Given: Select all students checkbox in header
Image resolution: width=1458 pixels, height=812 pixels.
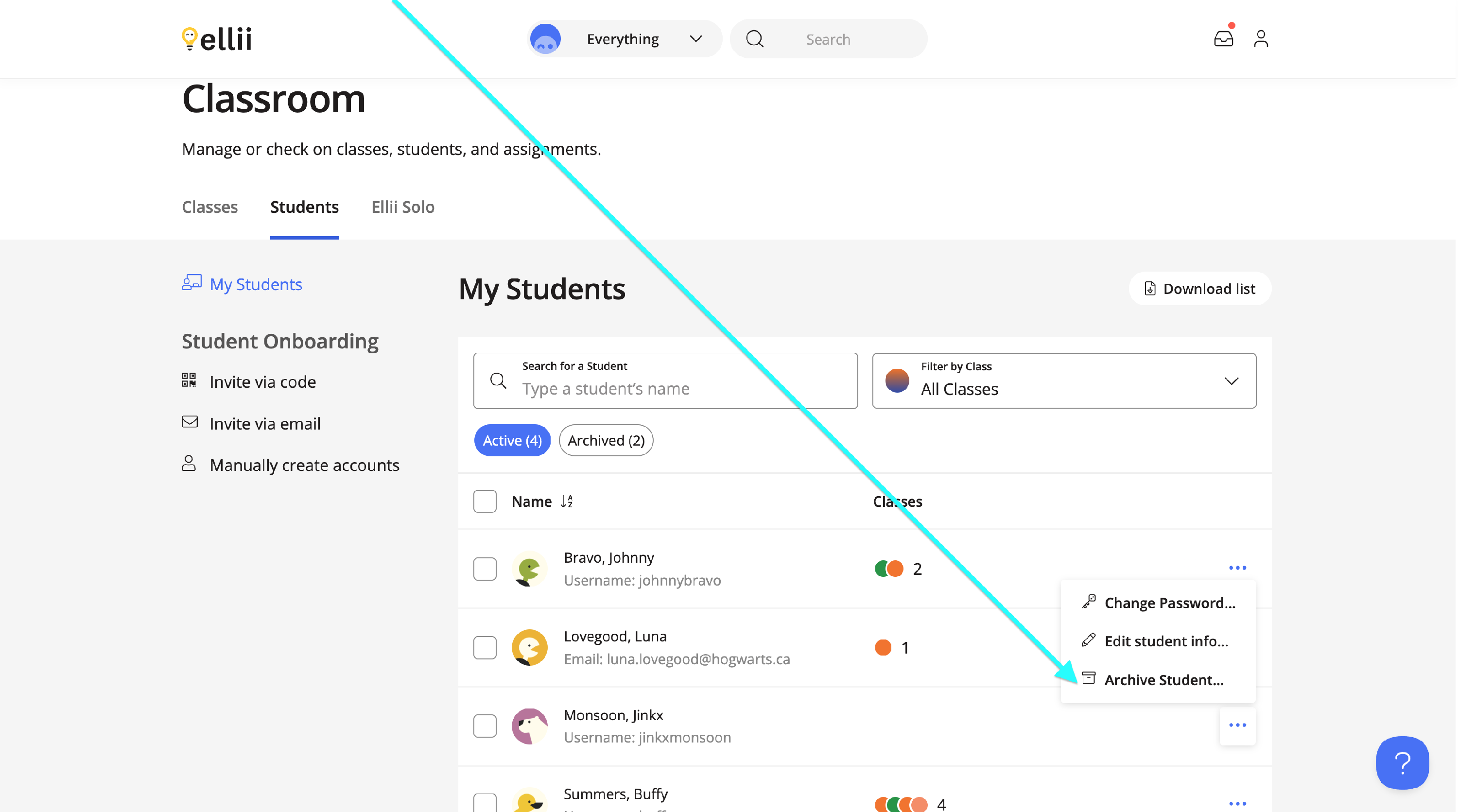Looking at the screenshot, I should pos(485,501).
